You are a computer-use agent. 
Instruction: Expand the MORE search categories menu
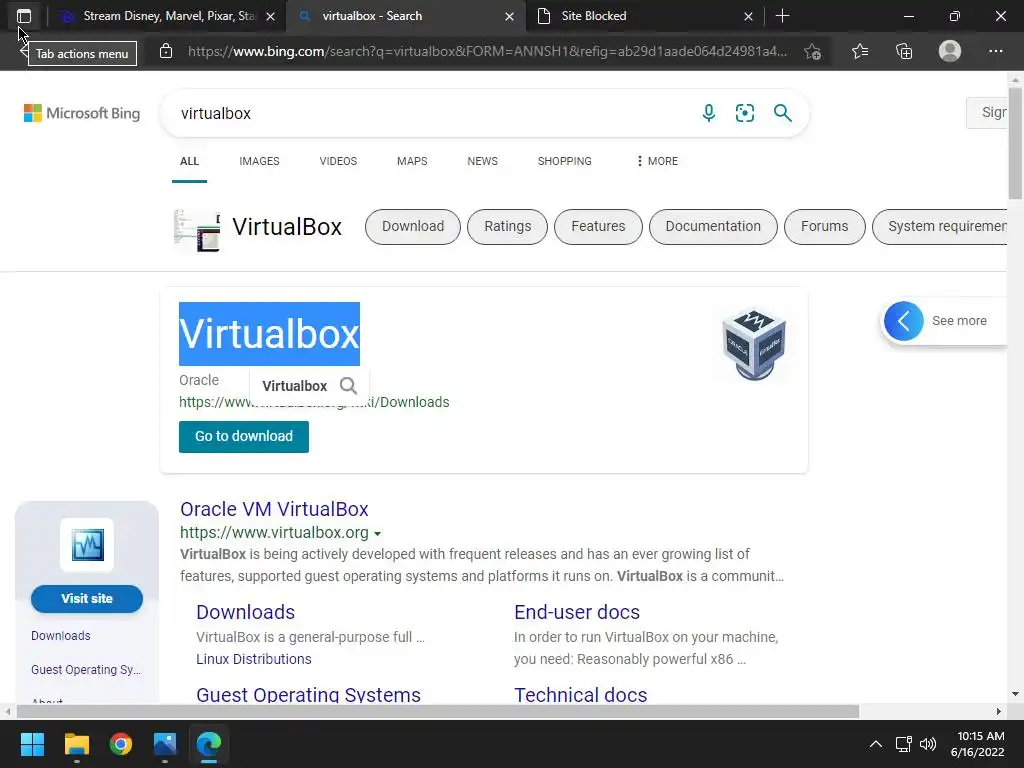pyautogui.click(x=658, y=161)
